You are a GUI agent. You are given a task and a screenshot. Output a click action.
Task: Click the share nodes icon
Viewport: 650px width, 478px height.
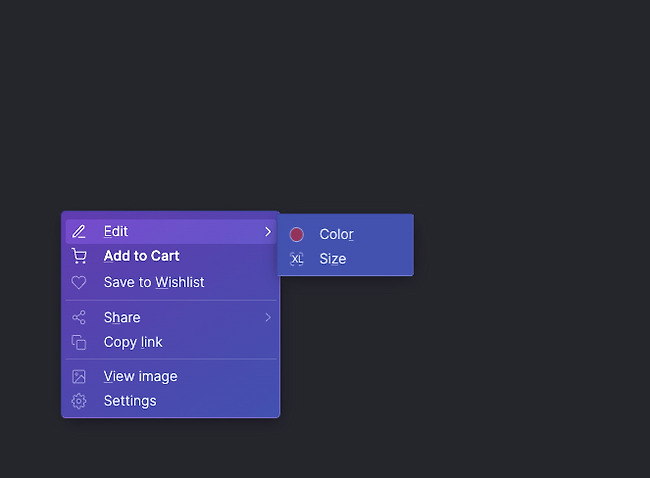point(79,318)
